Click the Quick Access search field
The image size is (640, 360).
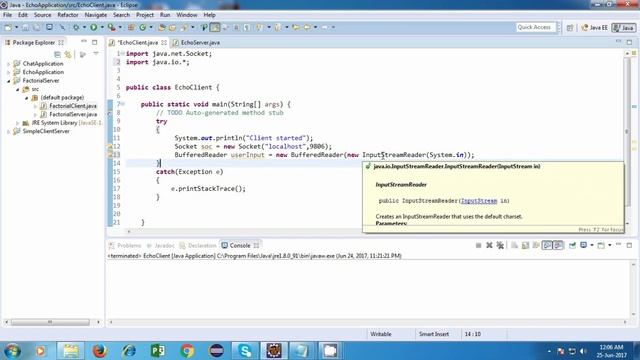[535, 27]
